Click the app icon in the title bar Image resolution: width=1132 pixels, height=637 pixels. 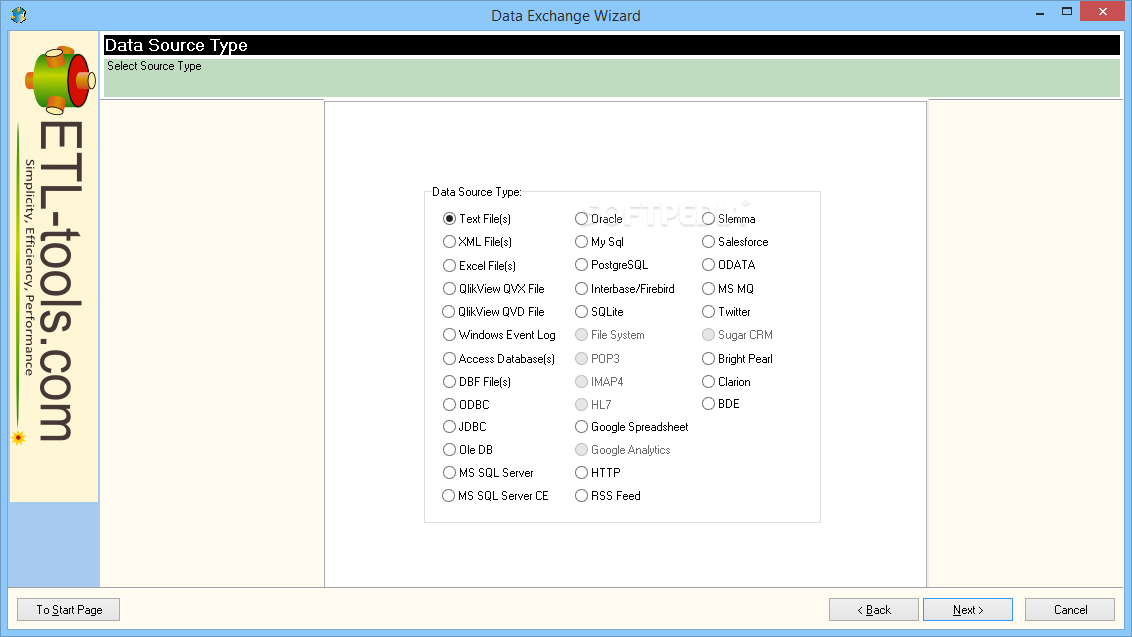pyautogui.click(x=19, y=15)
